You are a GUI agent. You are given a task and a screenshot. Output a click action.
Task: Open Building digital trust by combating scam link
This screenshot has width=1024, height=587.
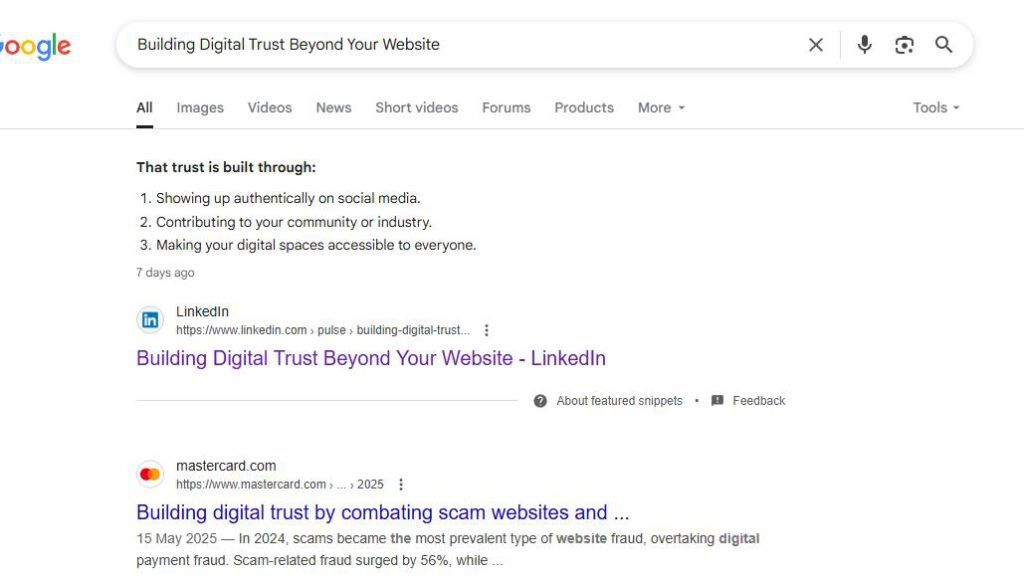coord(383,513)
